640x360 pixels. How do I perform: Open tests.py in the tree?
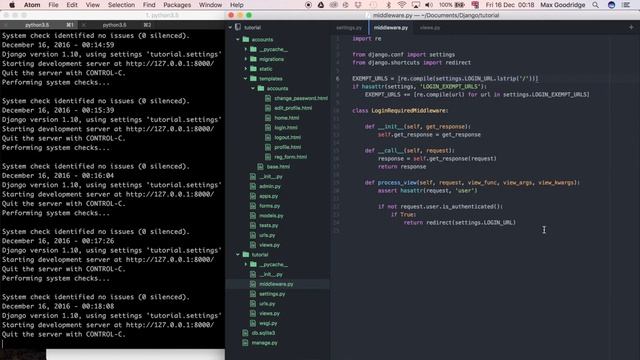(x=269, y=226)
